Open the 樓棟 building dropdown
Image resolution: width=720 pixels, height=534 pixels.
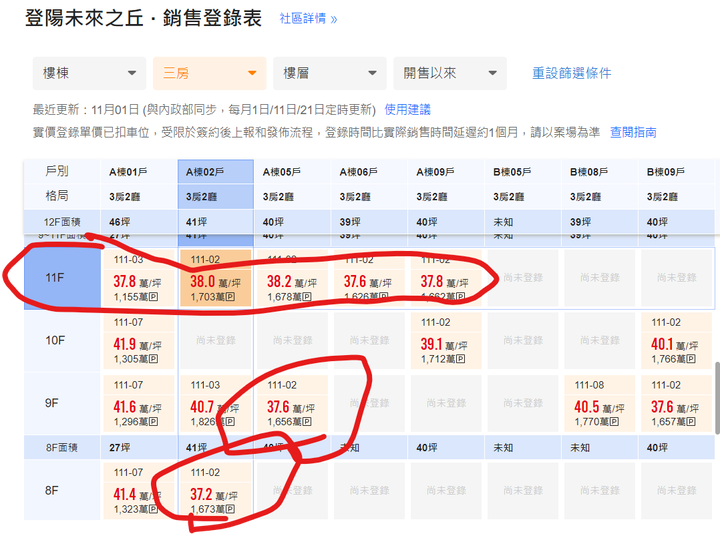pos(89,73)
